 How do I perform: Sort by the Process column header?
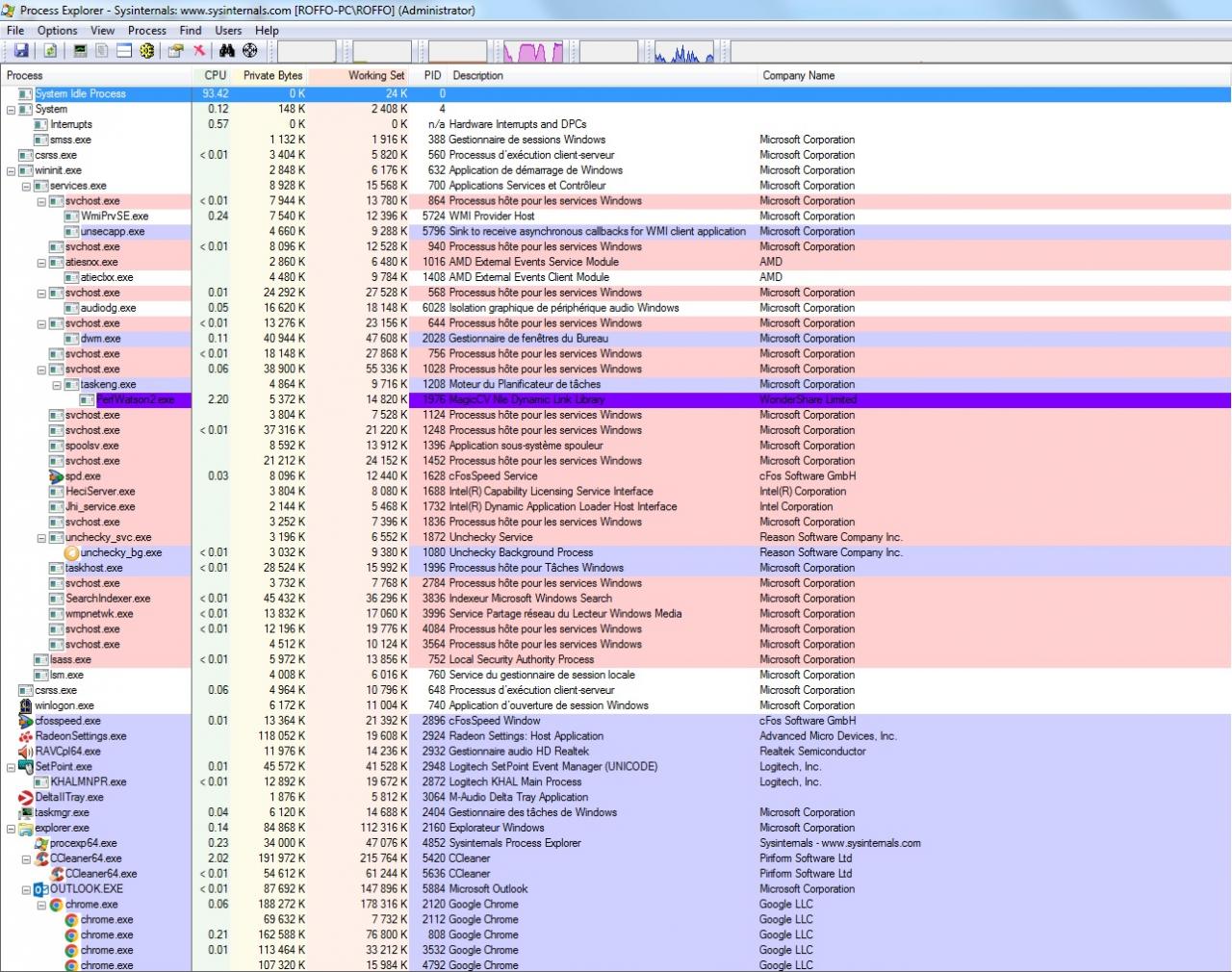pos(96,75)
